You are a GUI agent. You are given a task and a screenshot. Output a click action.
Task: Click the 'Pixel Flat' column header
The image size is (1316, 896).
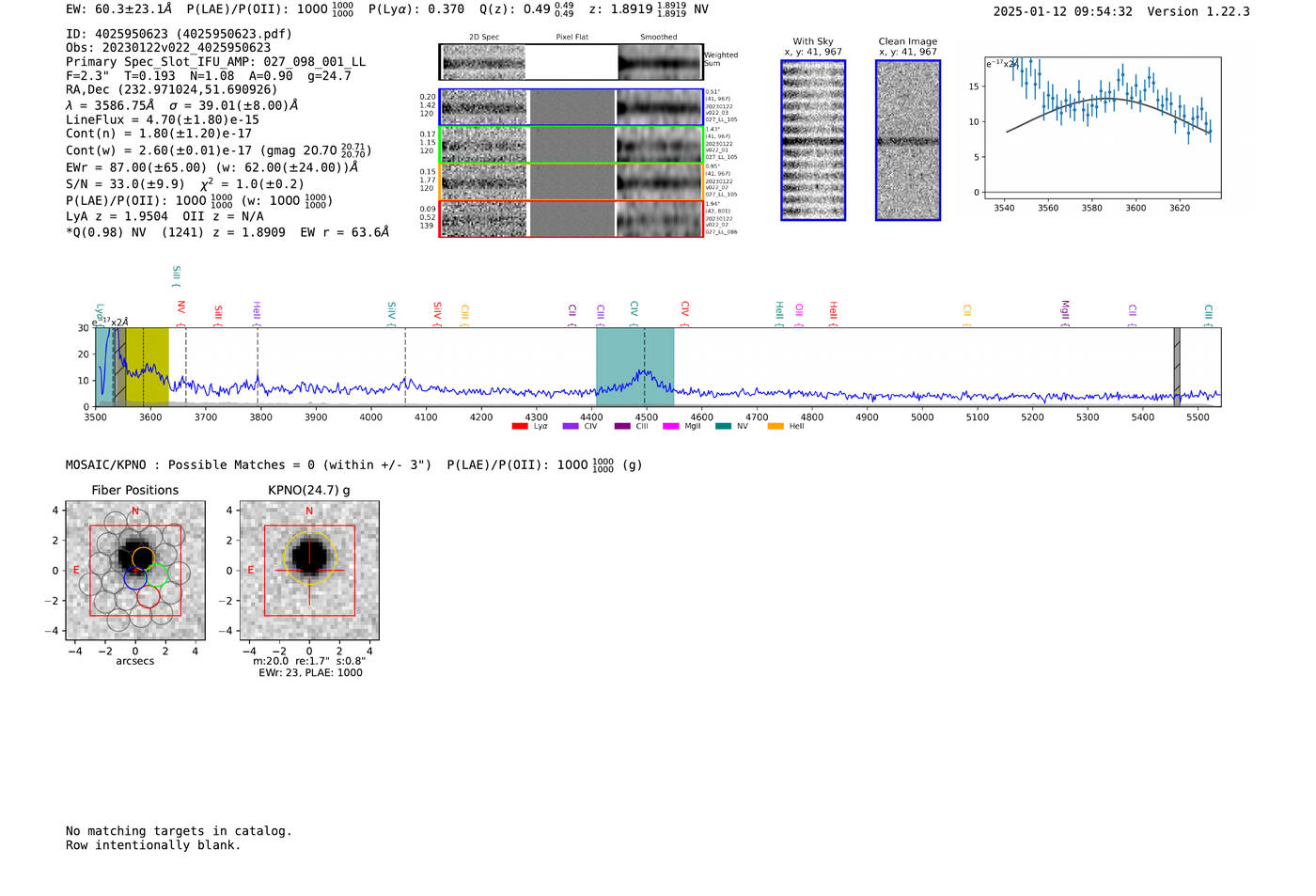(x=572, y=38)
